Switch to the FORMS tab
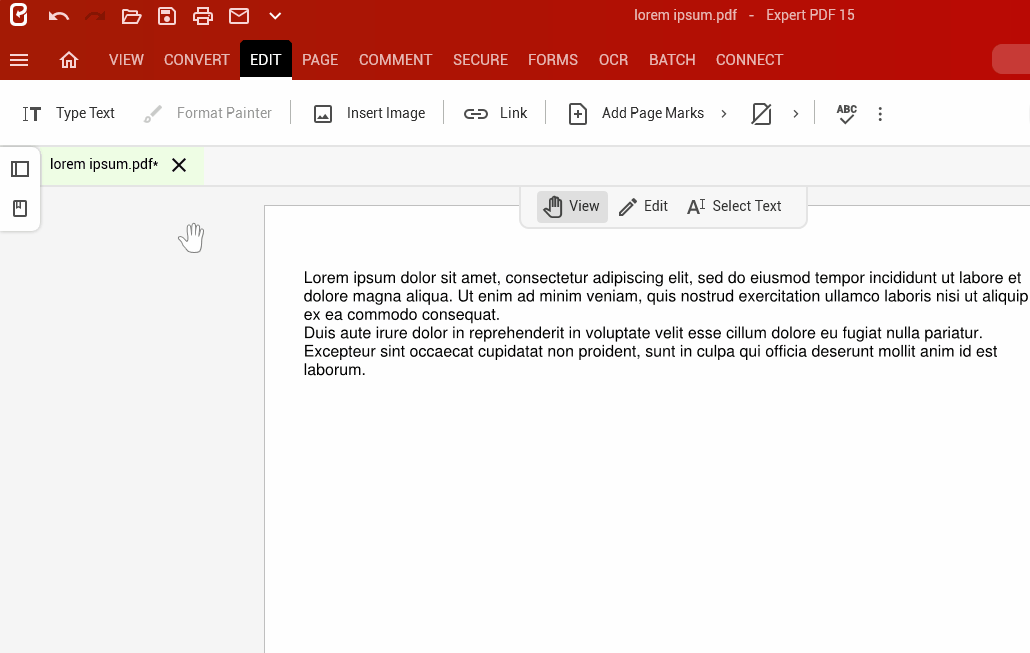 point(553,60)
